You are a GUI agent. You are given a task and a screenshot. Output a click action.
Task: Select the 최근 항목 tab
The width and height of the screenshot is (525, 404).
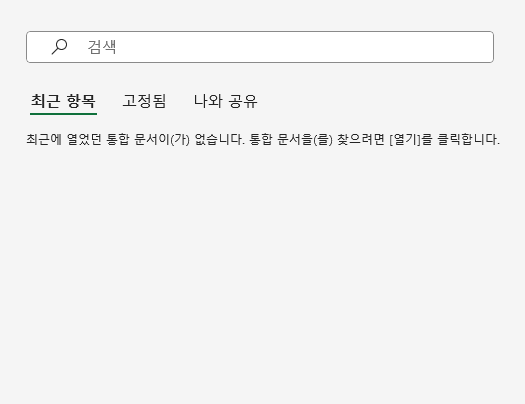pos(63,101)
